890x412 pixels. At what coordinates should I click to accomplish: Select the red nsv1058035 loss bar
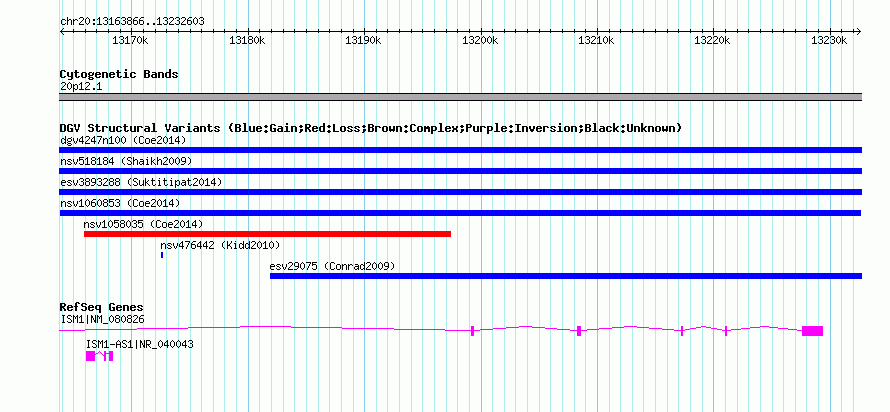click(x=267, y=234)
